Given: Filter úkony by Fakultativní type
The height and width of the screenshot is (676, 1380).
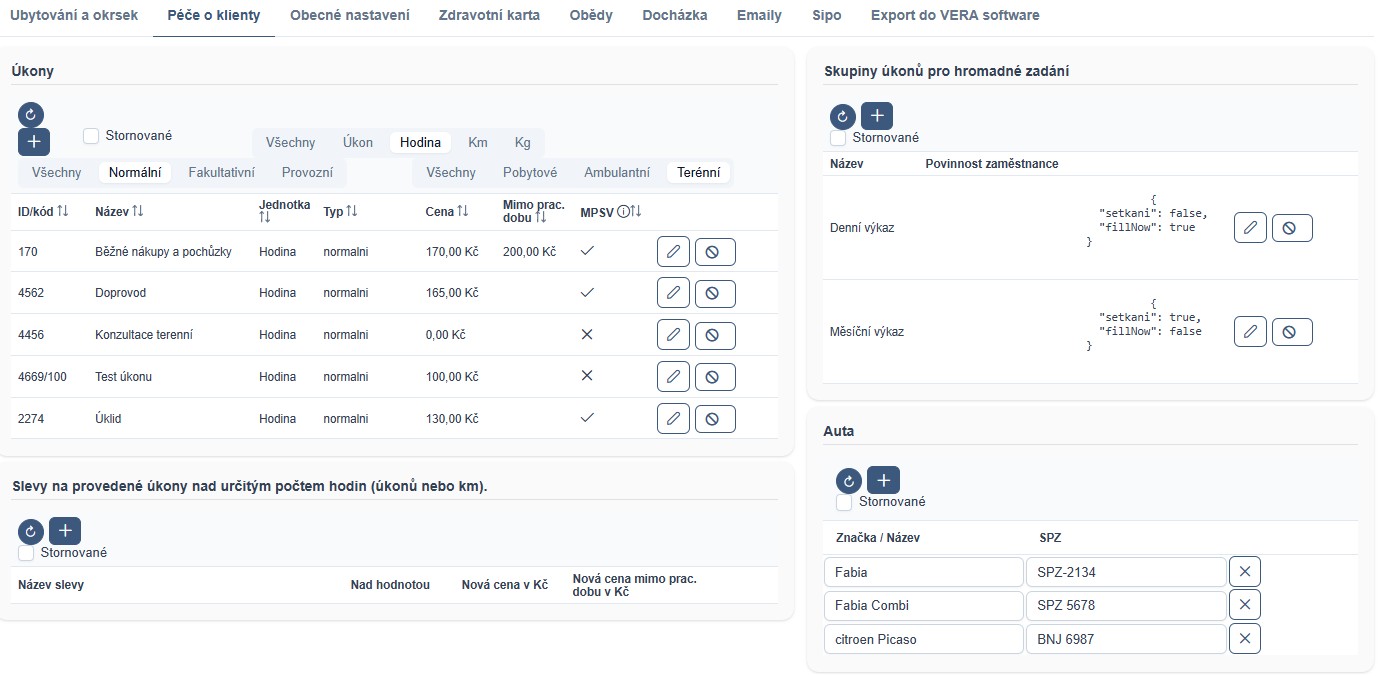Looking at the screenshot, I should 221,172.
